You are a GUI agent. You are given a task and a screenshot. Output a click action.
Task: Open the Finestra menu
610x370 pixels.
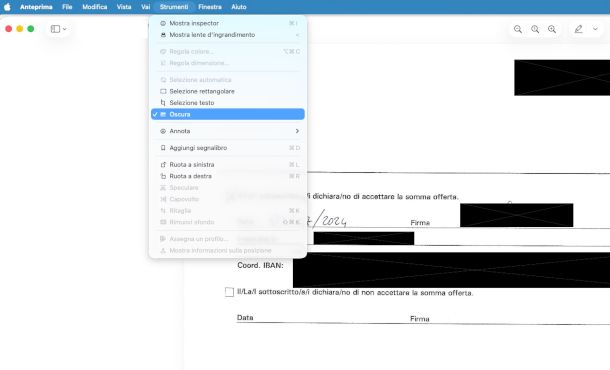pyautogui.click(x=210, y=7)
